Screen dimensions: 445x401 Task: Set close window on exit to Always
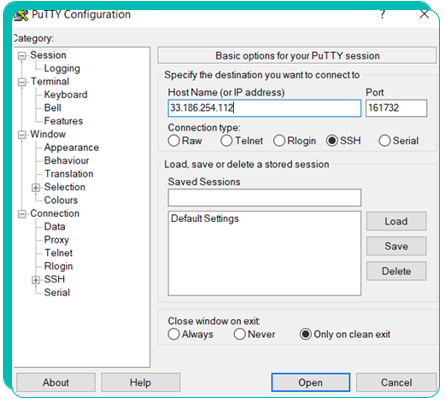tap(174, 334)
